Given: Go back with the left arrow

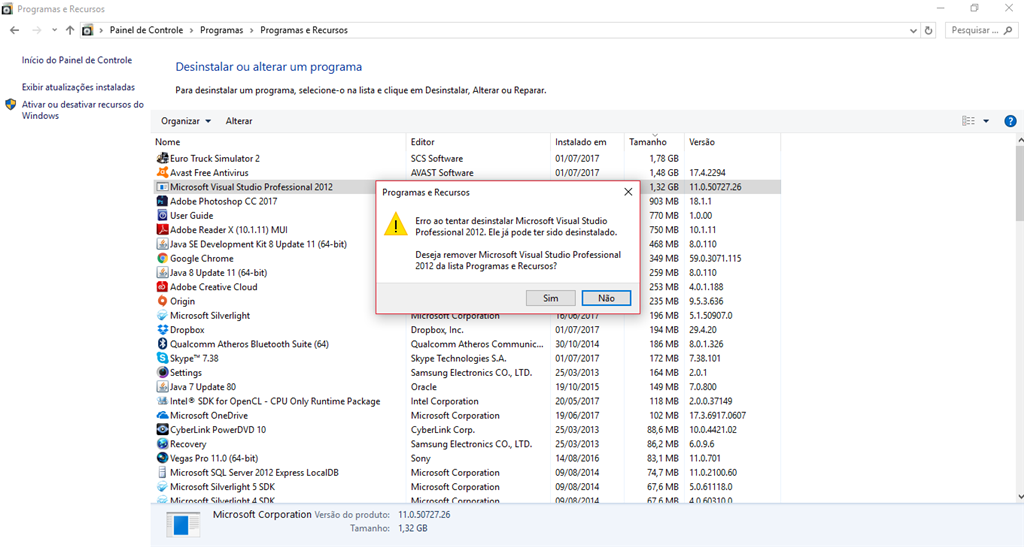Looking at the screenshot, I should click(x=14, y=30).
